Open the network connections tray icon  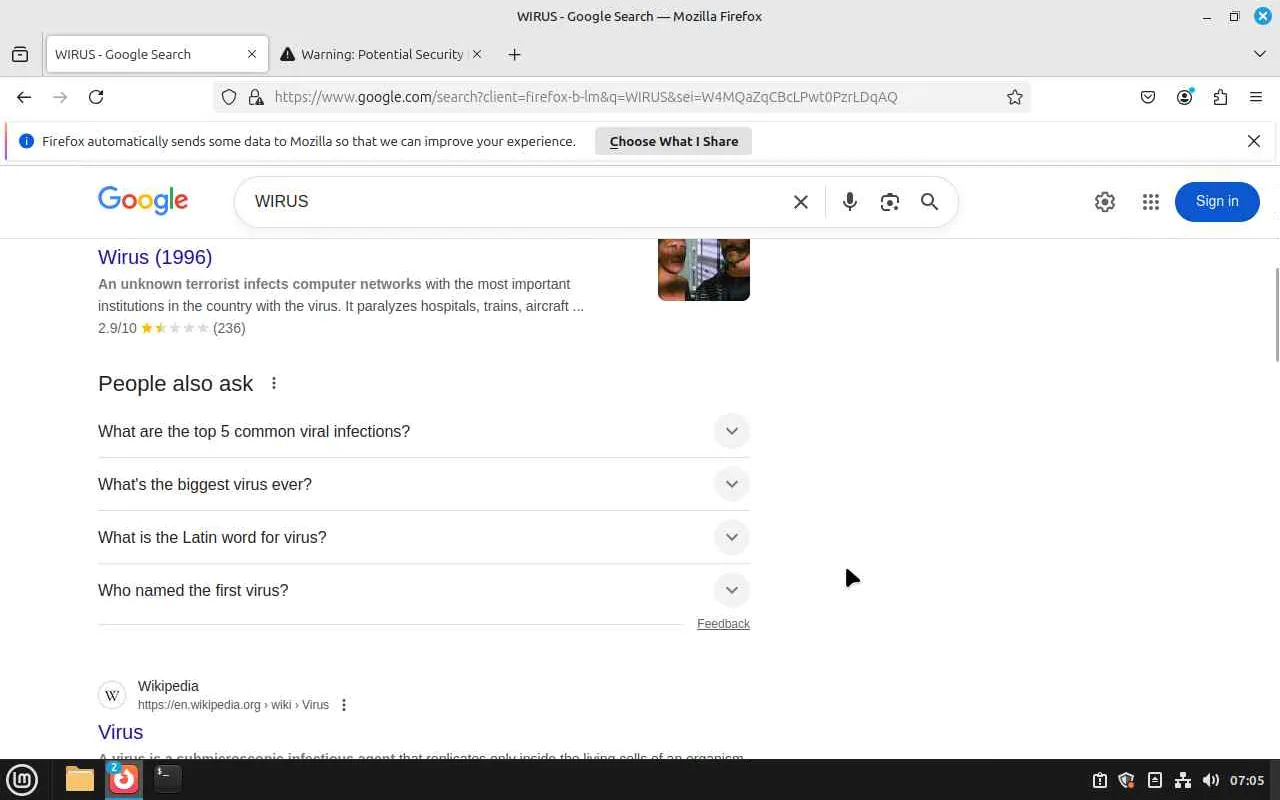pos(1183,780)
